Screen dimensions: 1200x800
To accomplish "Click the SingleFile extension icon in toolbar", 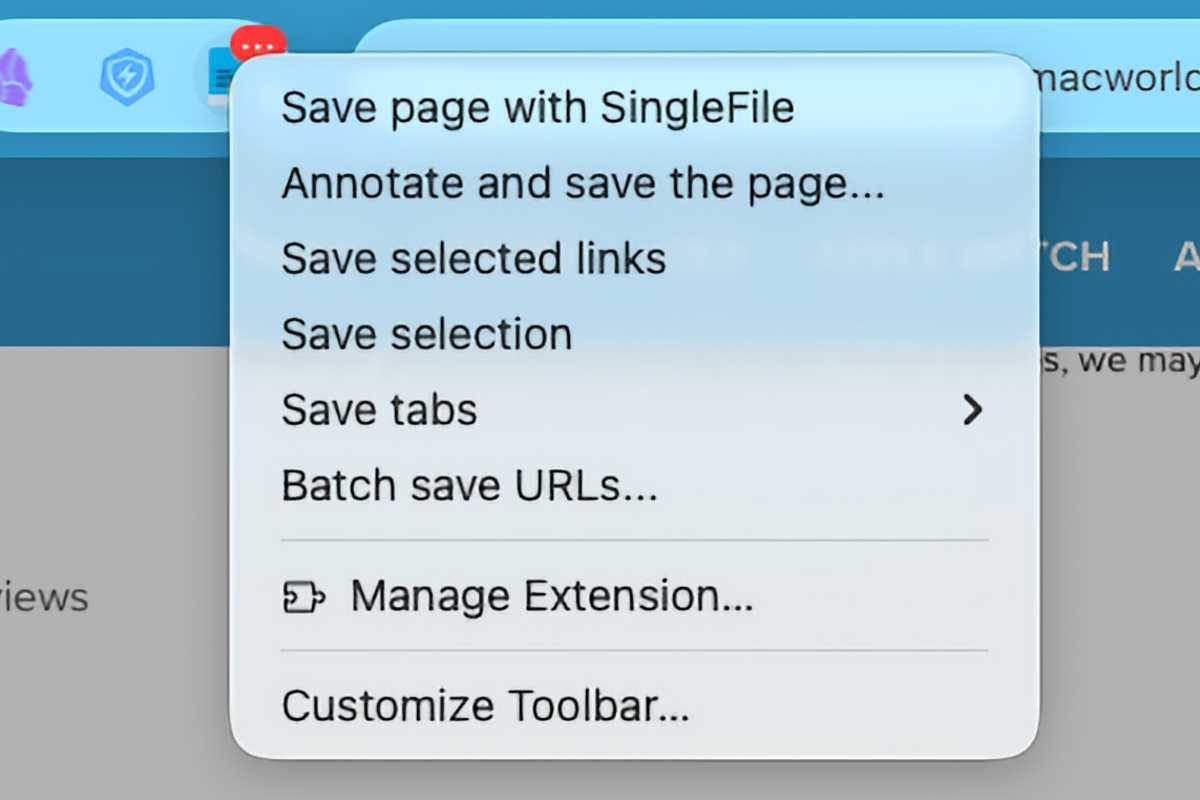I will coord(218,78).
